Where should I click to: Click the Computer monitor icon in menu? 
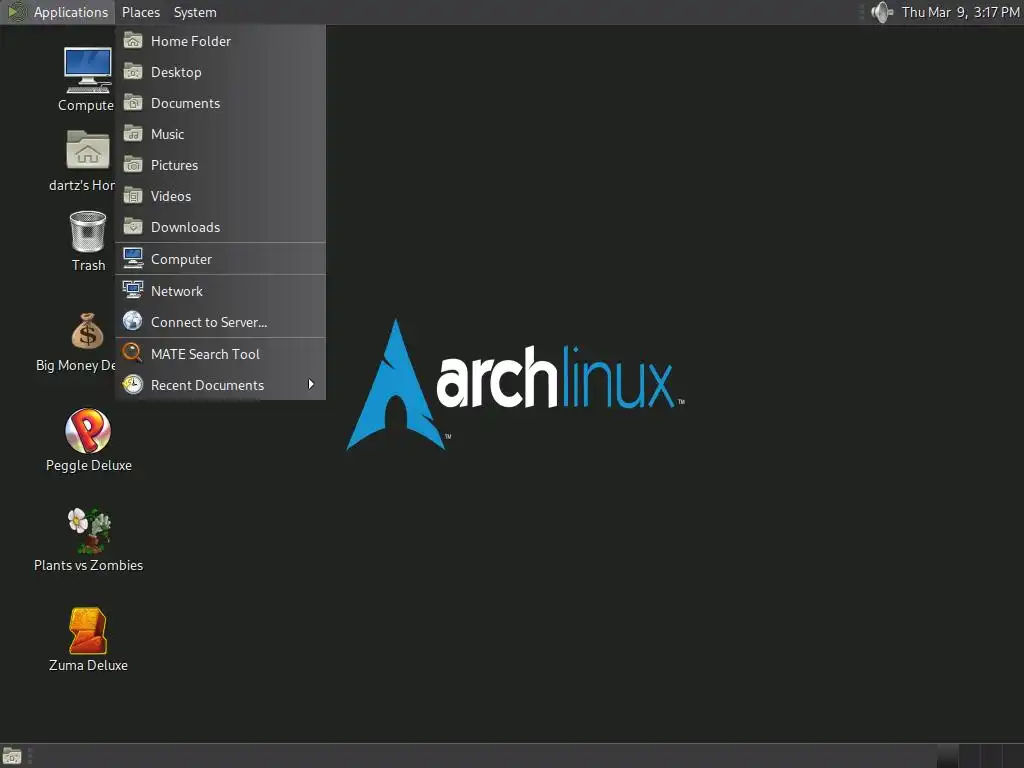click(x=133, y=259)
